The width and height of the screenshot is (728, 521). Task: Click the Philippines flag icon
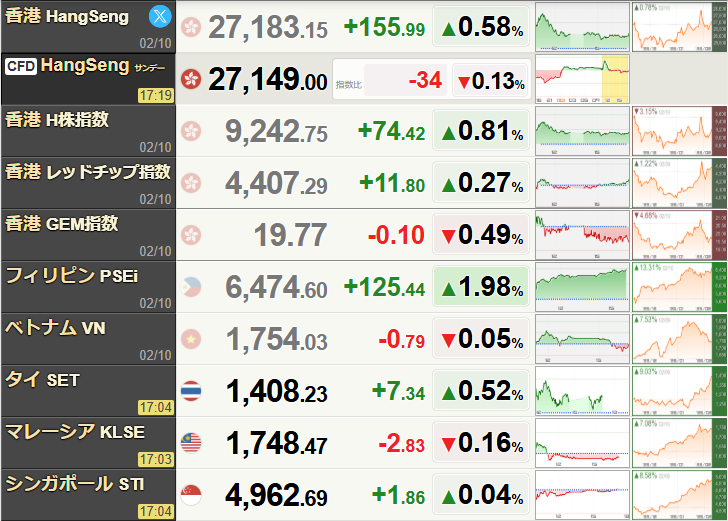[191, 287]
